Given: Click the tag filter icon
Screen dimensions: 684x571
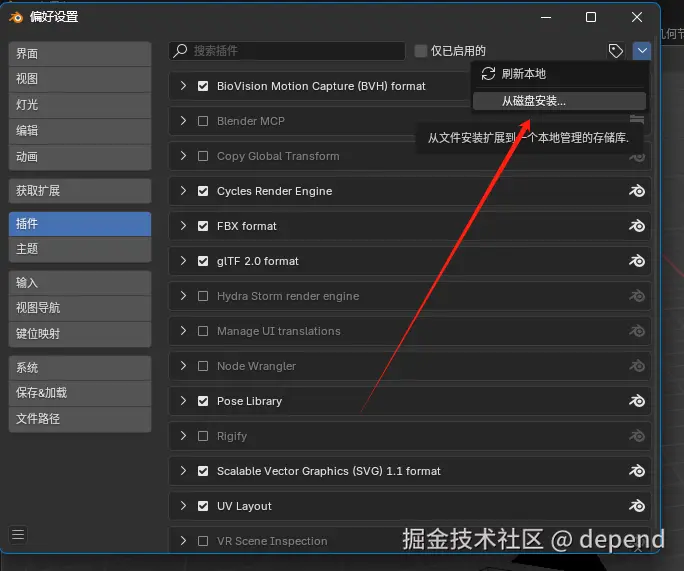Looking at the screenshot, I should tap(616, 51).
